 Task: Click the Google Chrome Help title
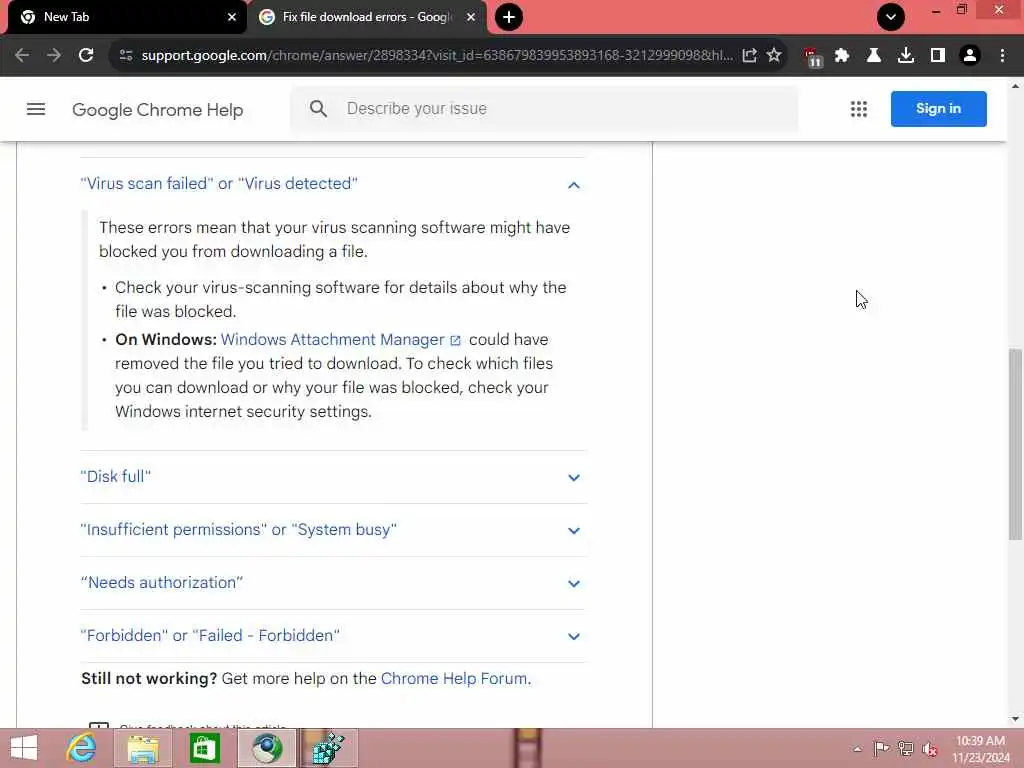click(157, 110)
